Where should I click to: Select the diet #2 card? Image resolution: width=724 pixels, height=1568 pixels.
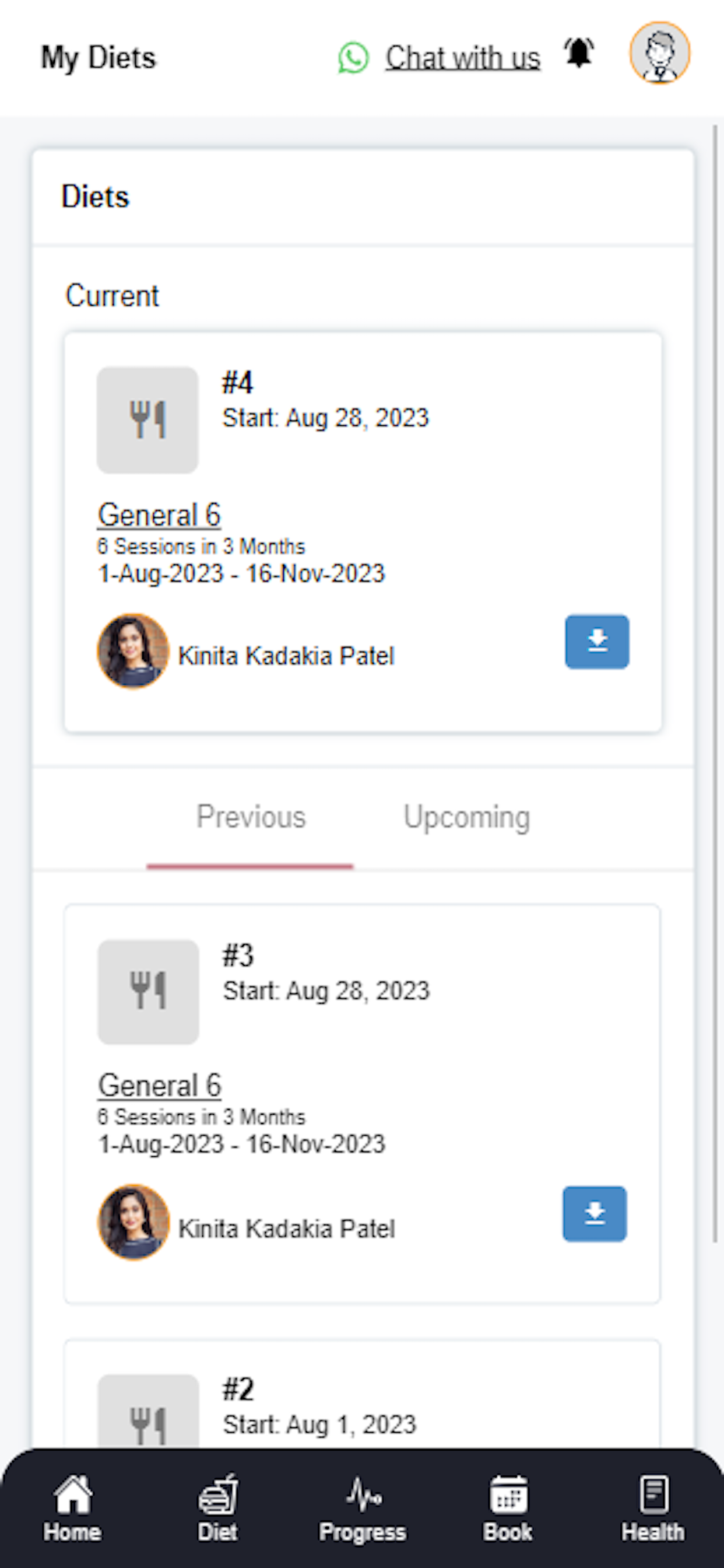pyautogui.click(x=363, y=1394)
